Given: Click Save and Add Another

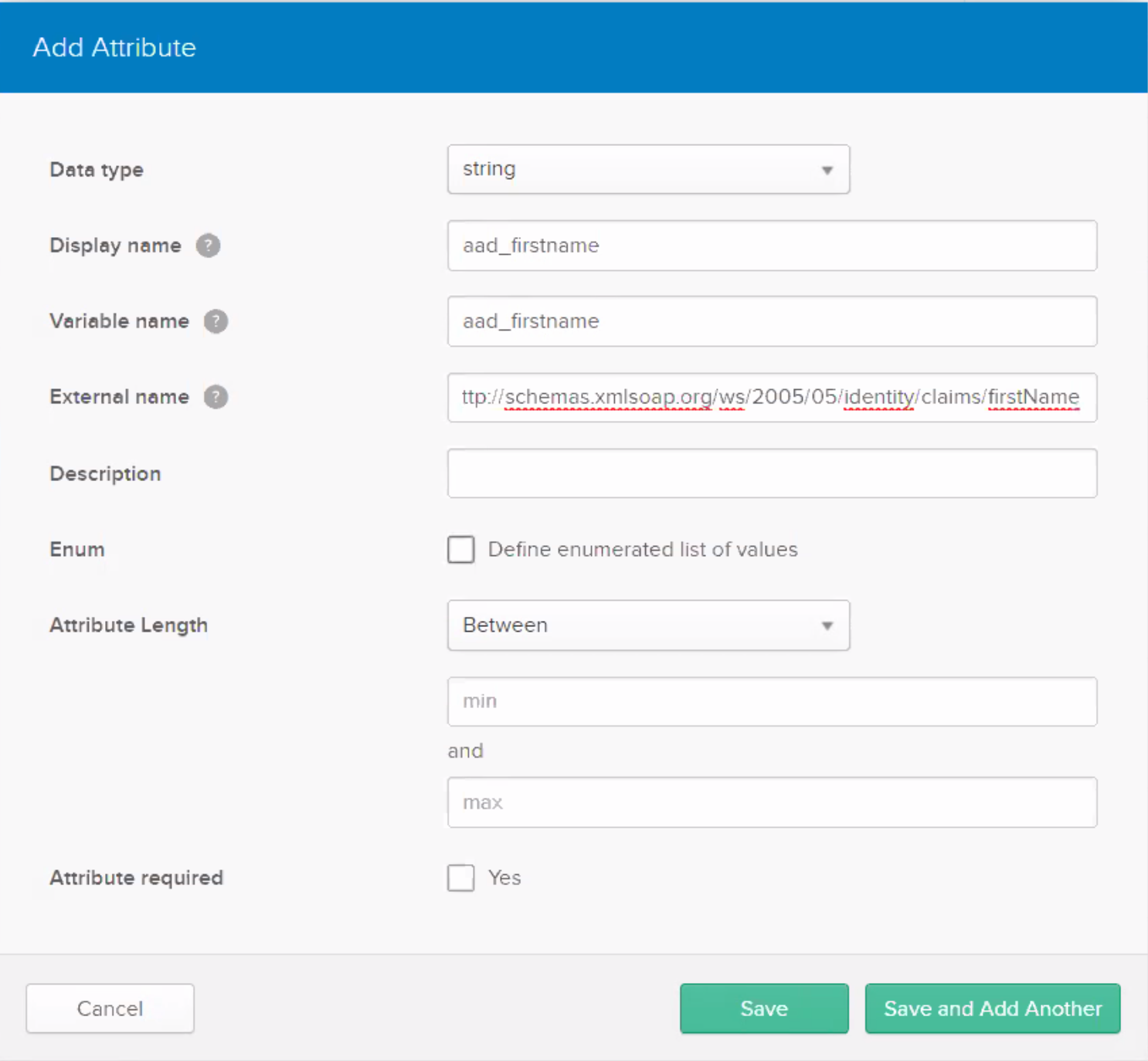Looking at the screenshot, I should pyautogui.click(x=993, y=1008).
